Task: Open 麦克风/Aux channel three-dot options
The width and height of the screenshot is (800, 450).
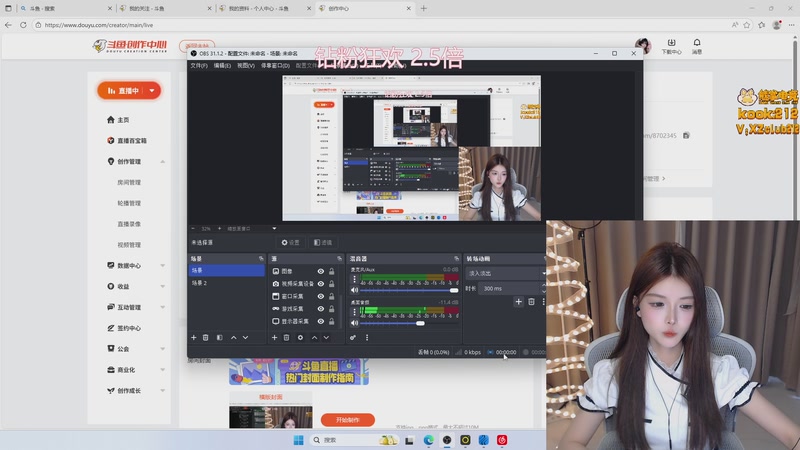Action: click(355, 280)
